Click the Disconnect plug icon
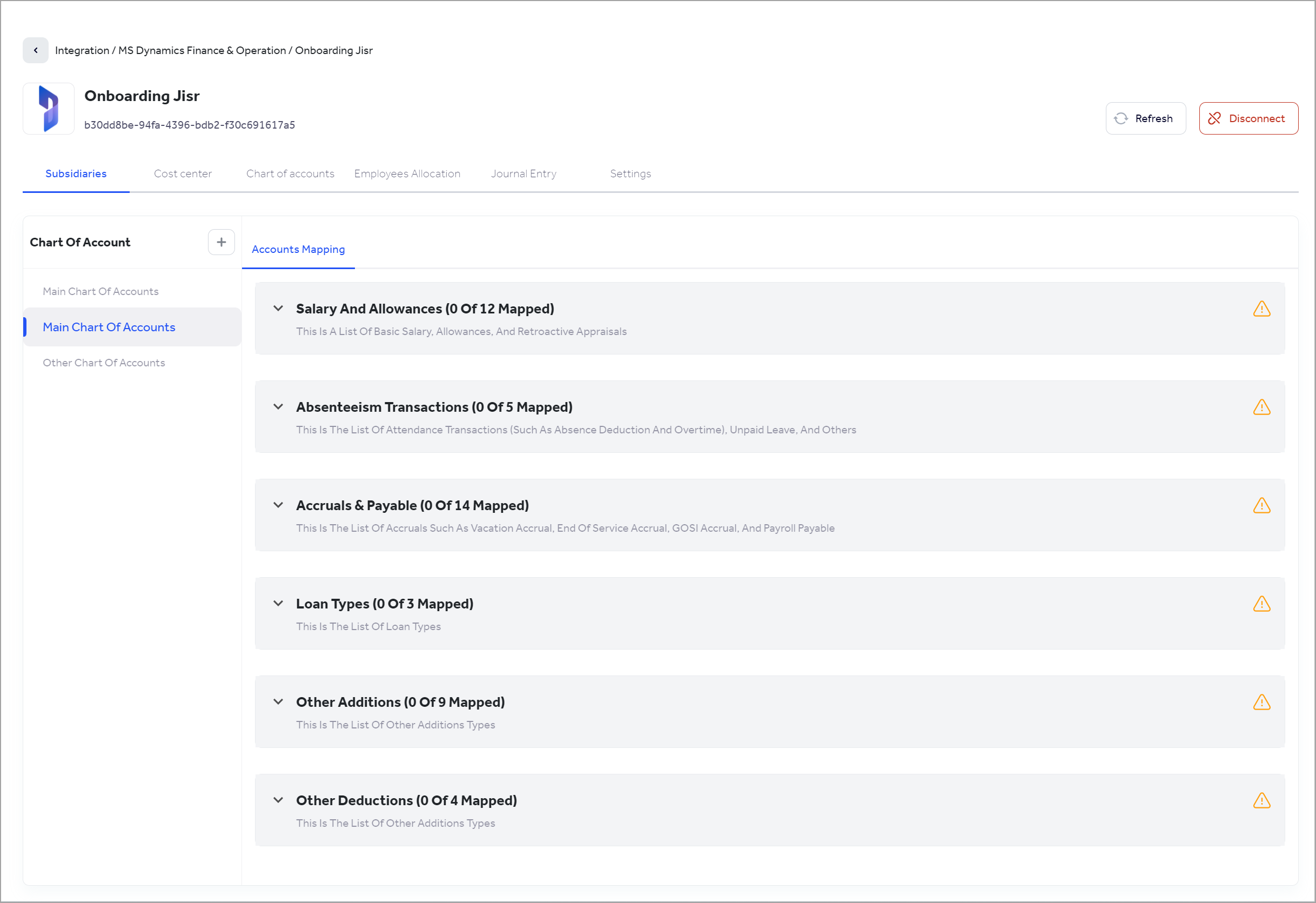The image size is (1316, 903). (1214, 118)
